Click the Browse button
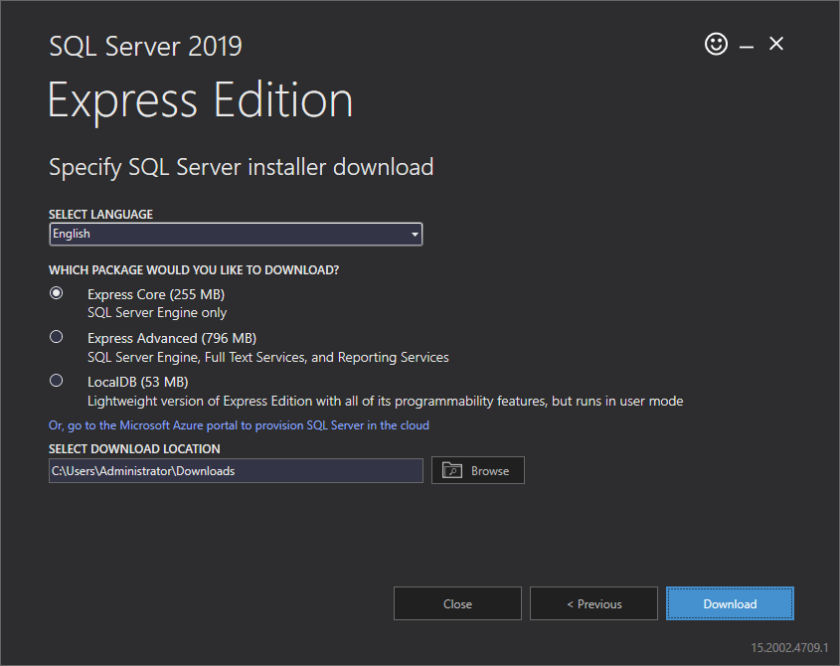 (478, 470)
